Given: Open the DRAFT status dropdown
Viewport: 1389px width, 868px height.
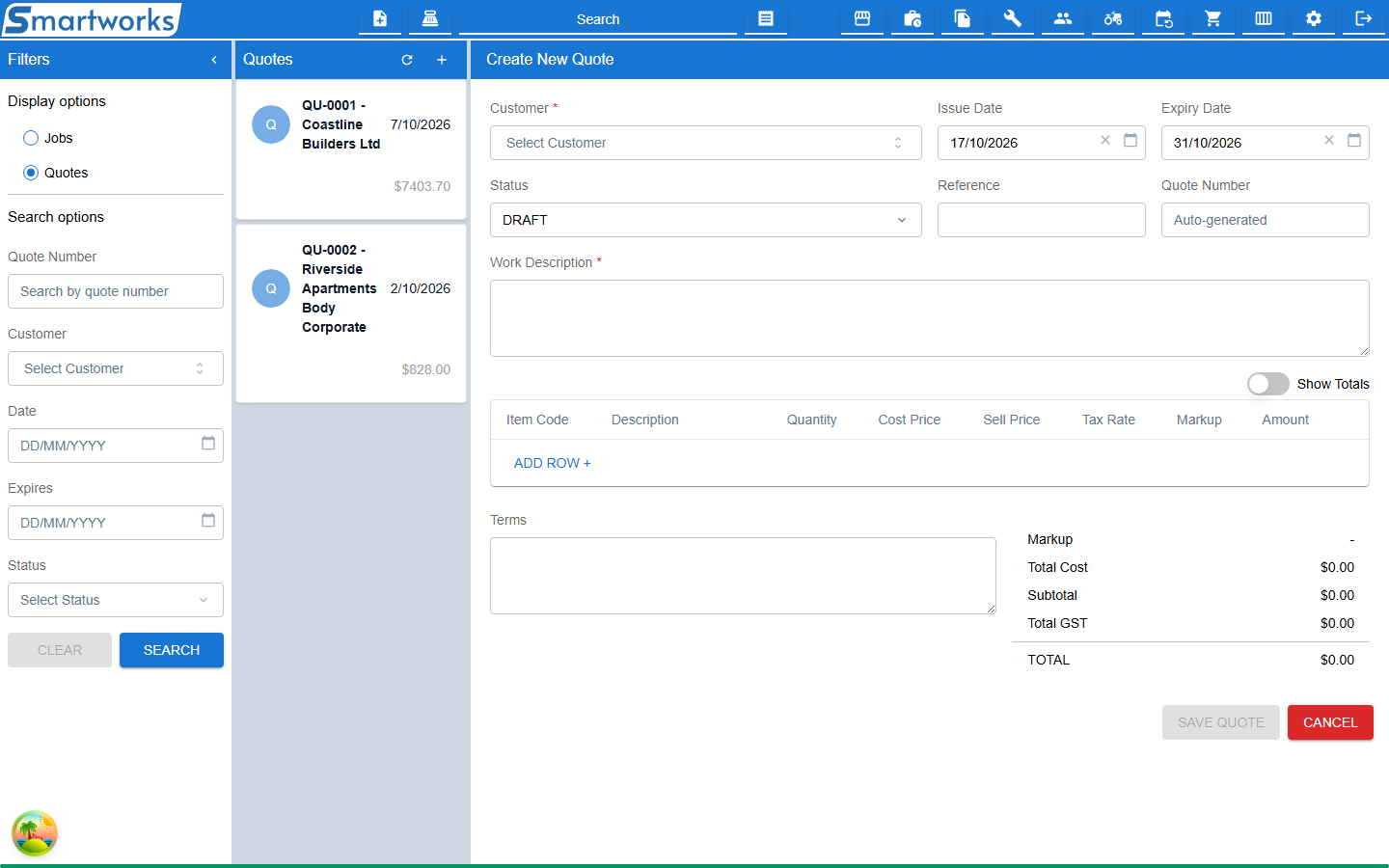Looking at the screenshot, I should 706,220.
